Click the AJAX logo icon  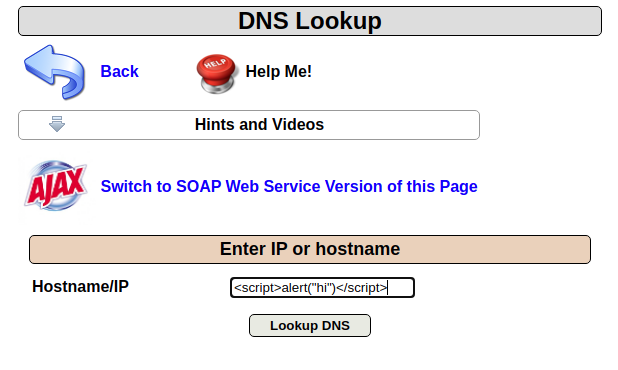coord(56,186)
